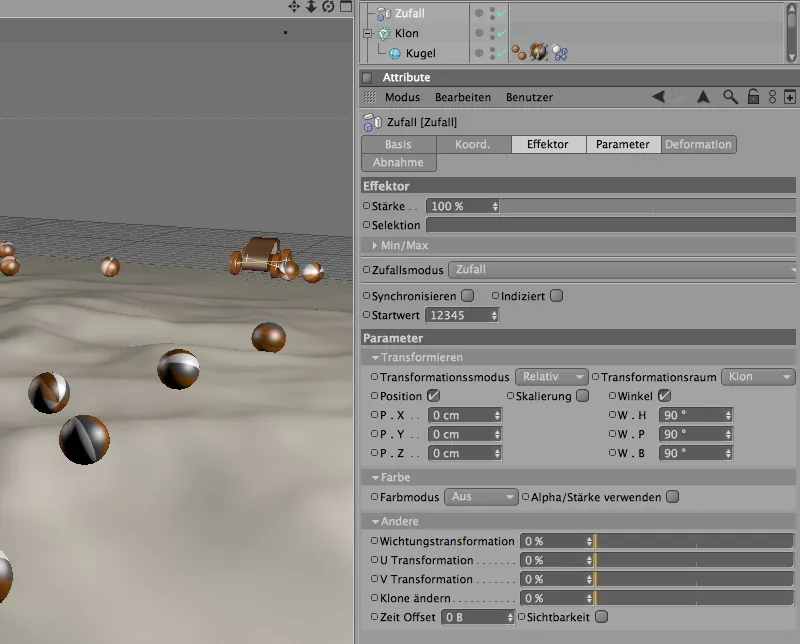Open the search magnifier in Attribute manager
Screen dimensions: 800x644
[x=731, y=97]
